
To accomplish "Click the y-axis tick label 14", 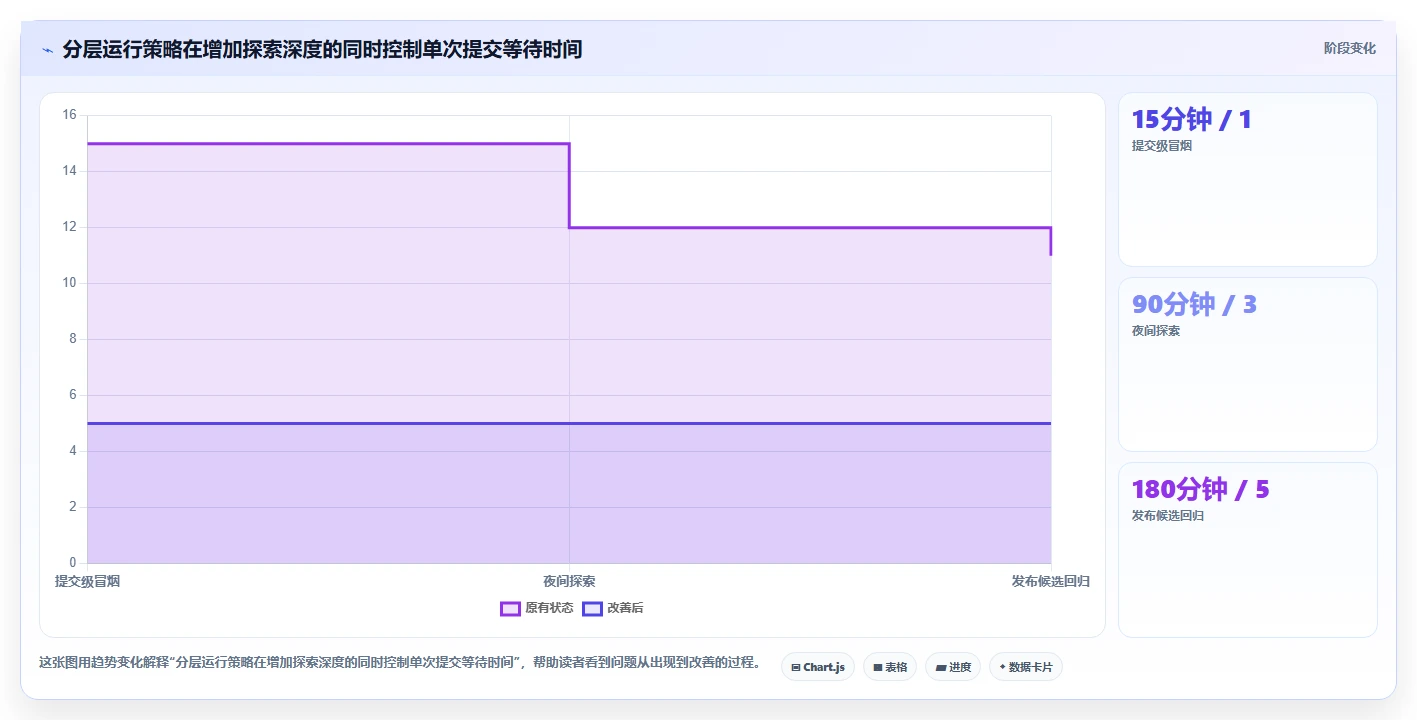I will click(x=69, y=171).
